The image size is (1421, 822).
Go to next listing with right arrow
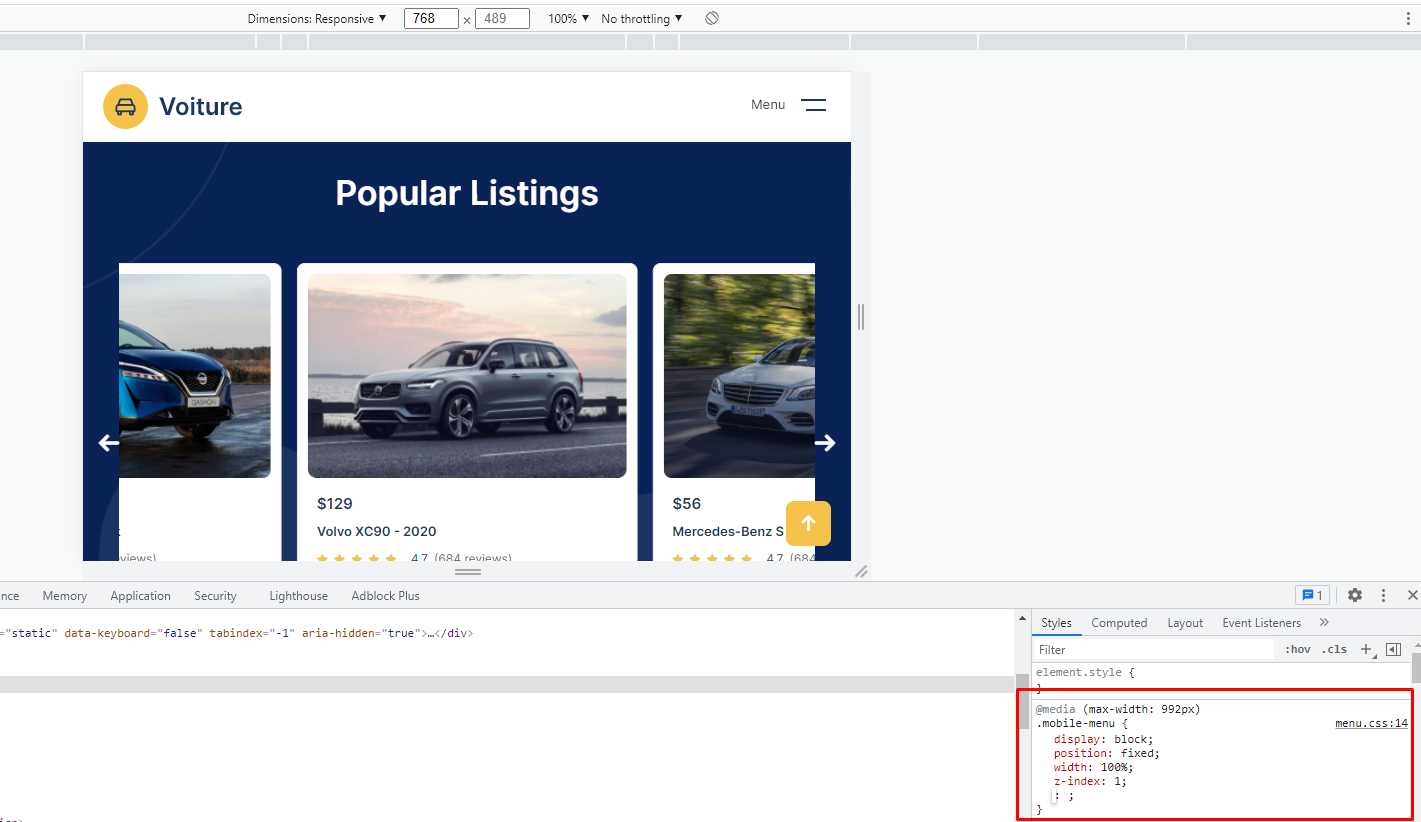825,443
